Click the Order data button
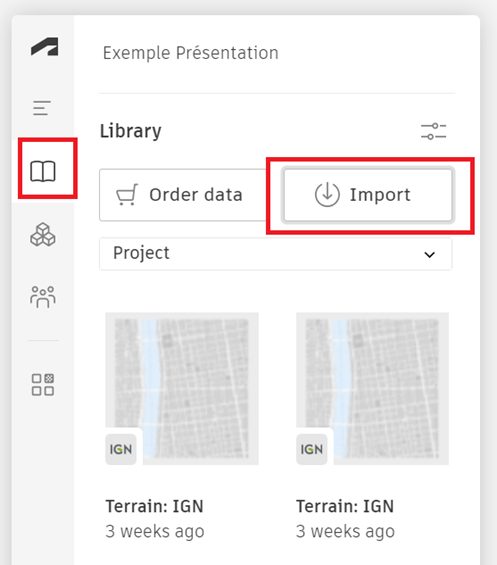Image resolution: width=497 pixels, height=565 pixels. coord(184,195)
